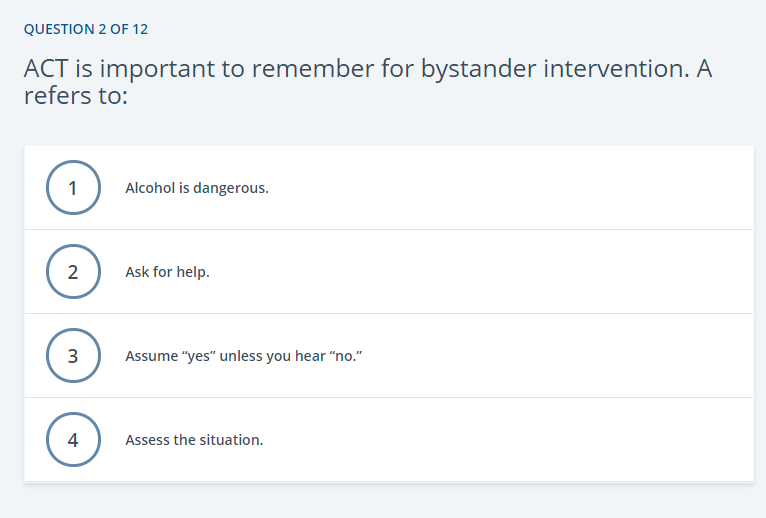The width and height of the screenshot is (766, 518).
Task: Pick the second option row about asking help
Action: pyautogui.click(x=389, y=272)
